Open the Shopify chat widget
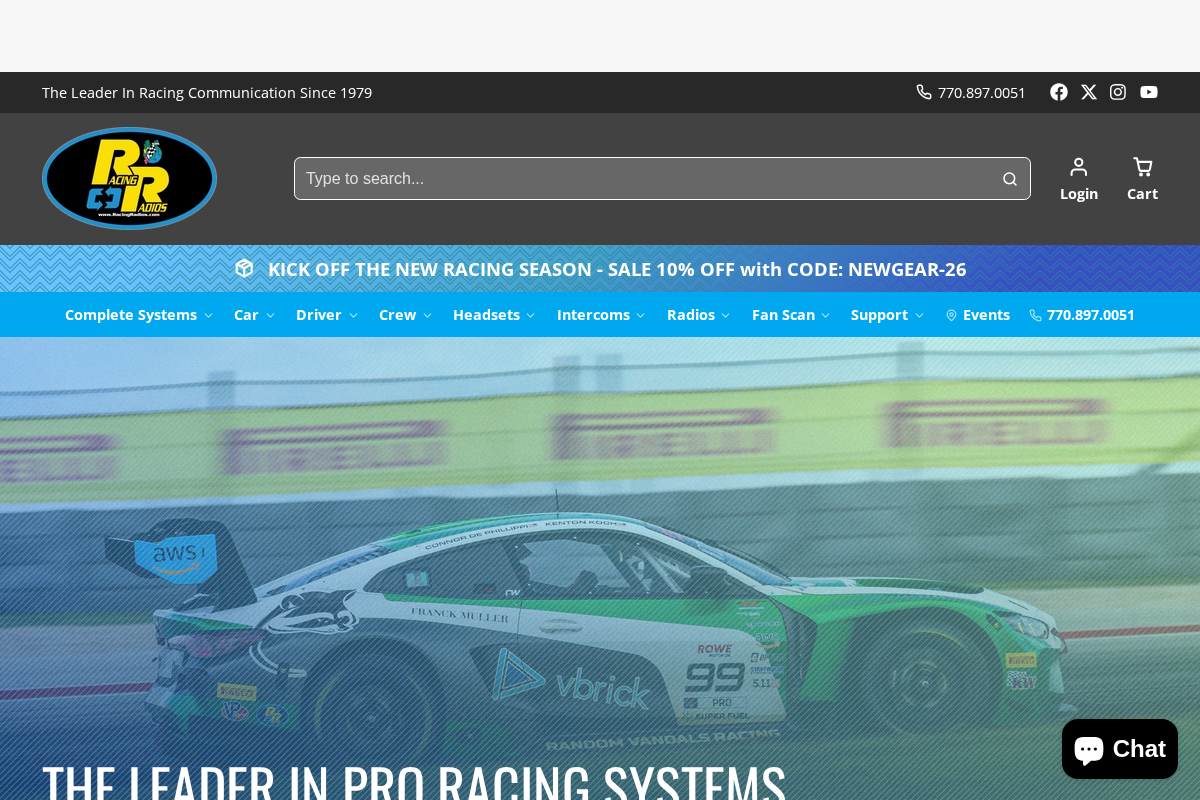The image size is (1200, 800). tap(1119, 748)
